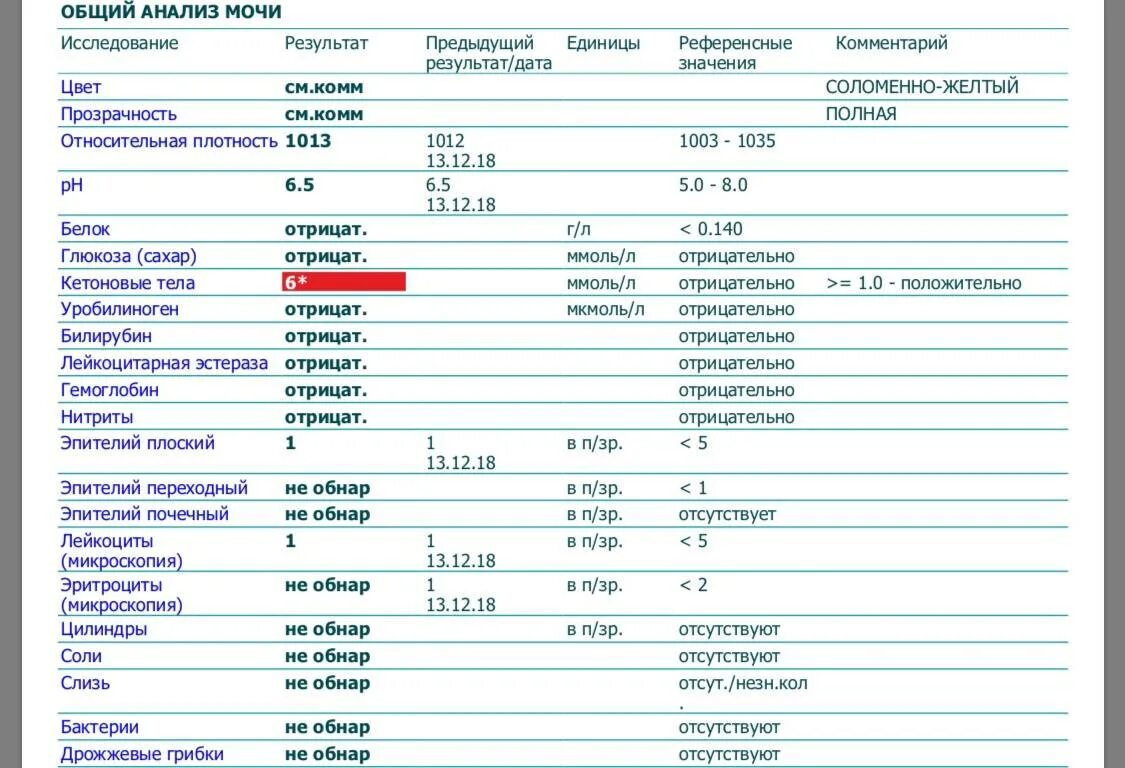Select 'Глюкоза (сахар)' row label
The width and height of the screenshot is (1125, 768).
pyautogui.click(x=128, y=256)
